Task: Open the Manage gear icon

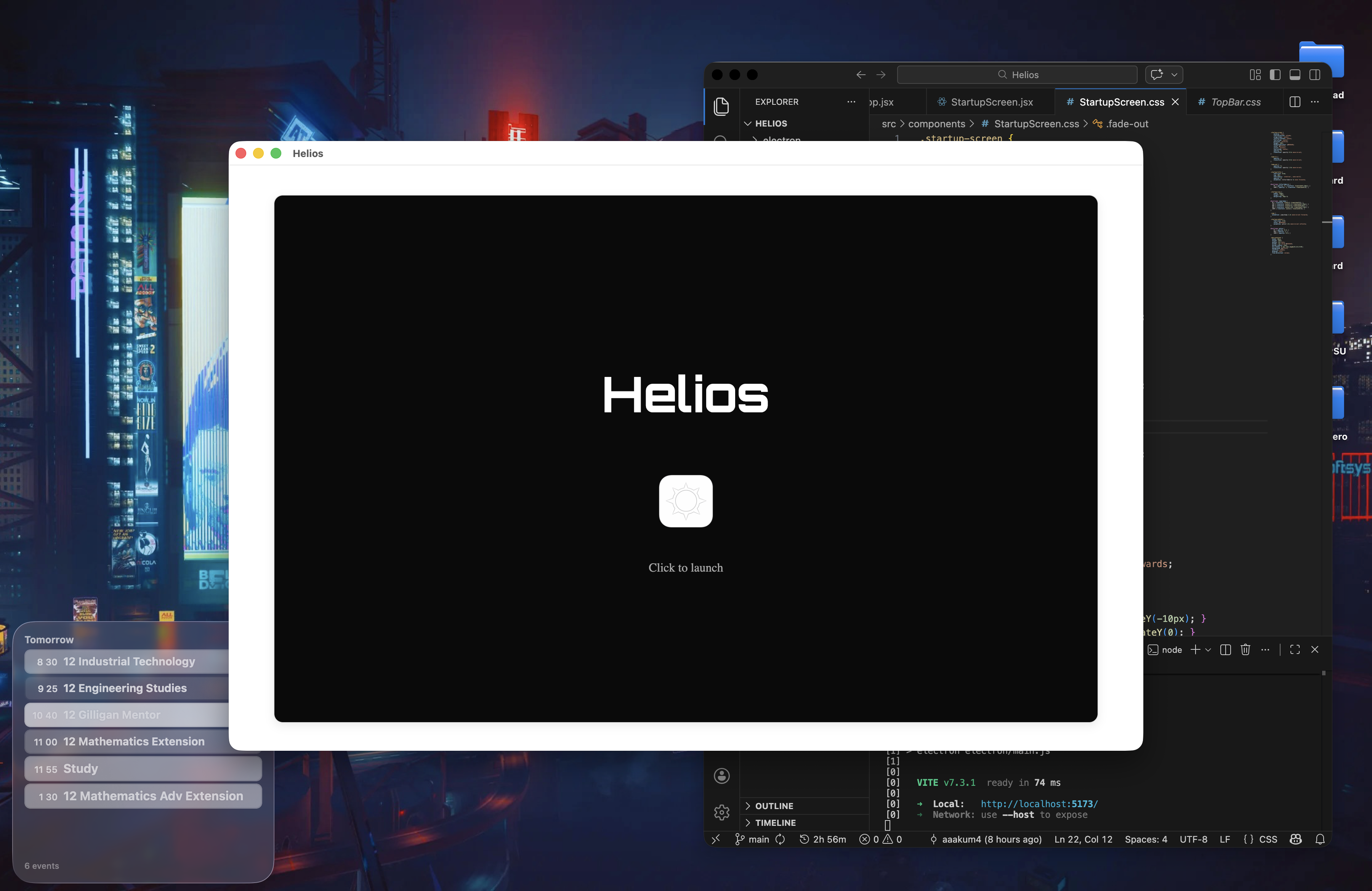Action: point(721,812)
